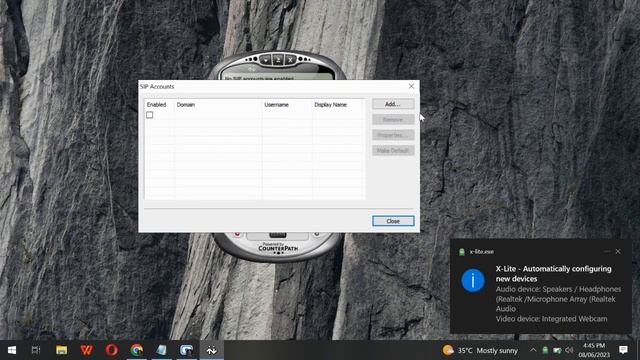Dismiss the x-lite.exe notification with its X
The width and height of the screenshot is (640, 360).
(618, 251)
